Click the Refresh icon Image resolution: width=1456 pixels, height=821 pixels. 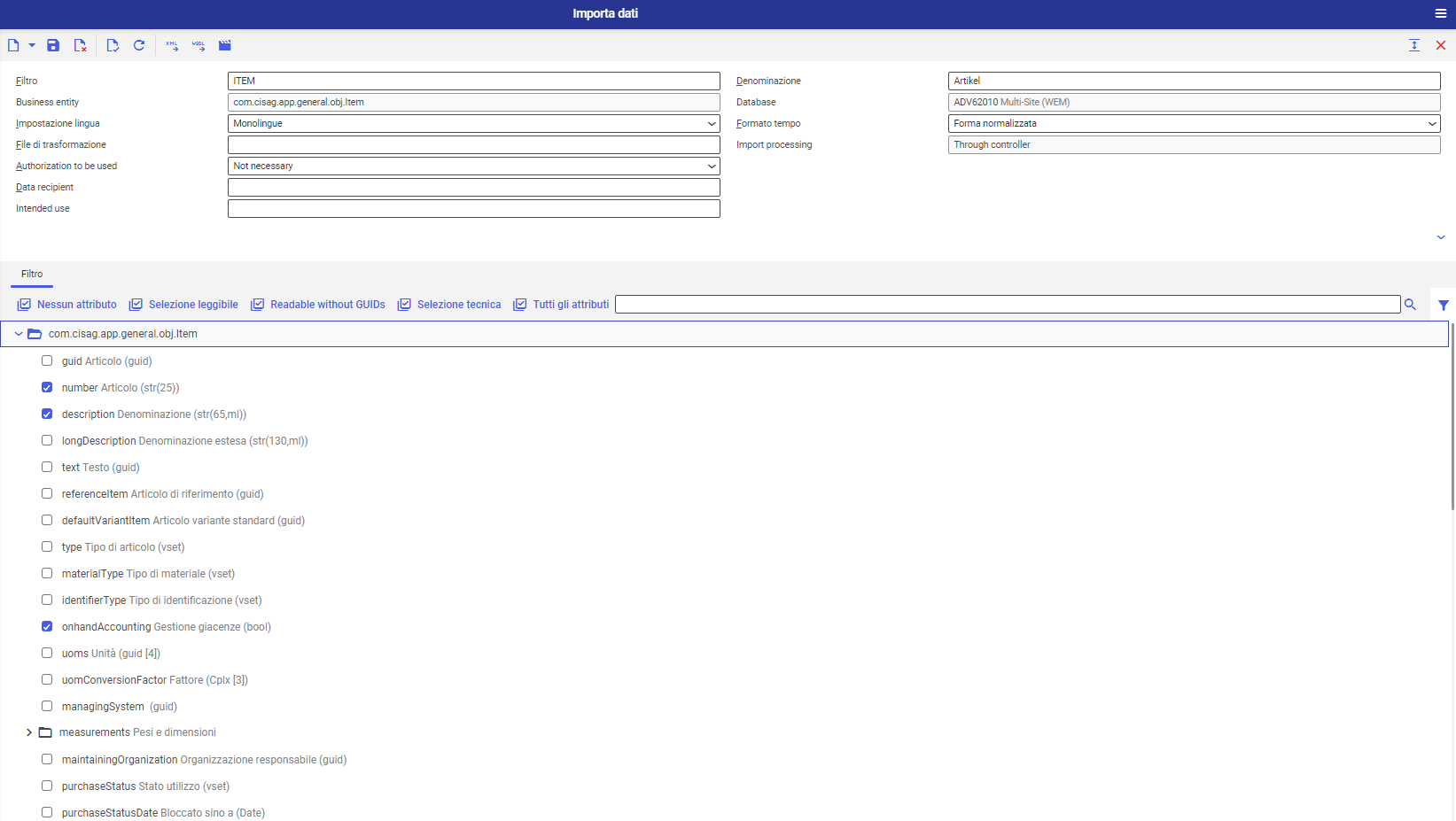pos(139,45)
